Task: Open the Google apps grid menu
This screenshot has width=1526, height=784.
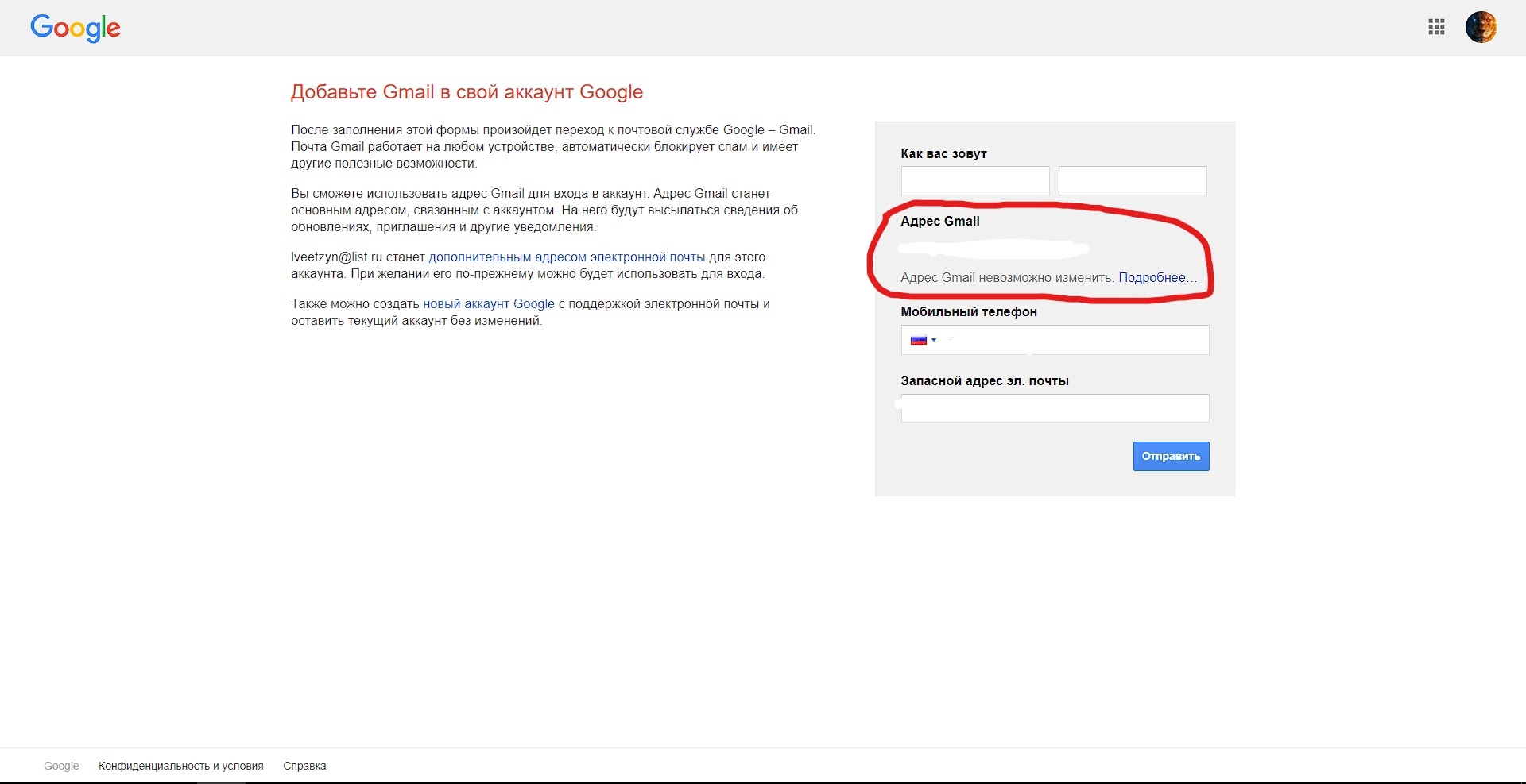Action: (1436, 27)
